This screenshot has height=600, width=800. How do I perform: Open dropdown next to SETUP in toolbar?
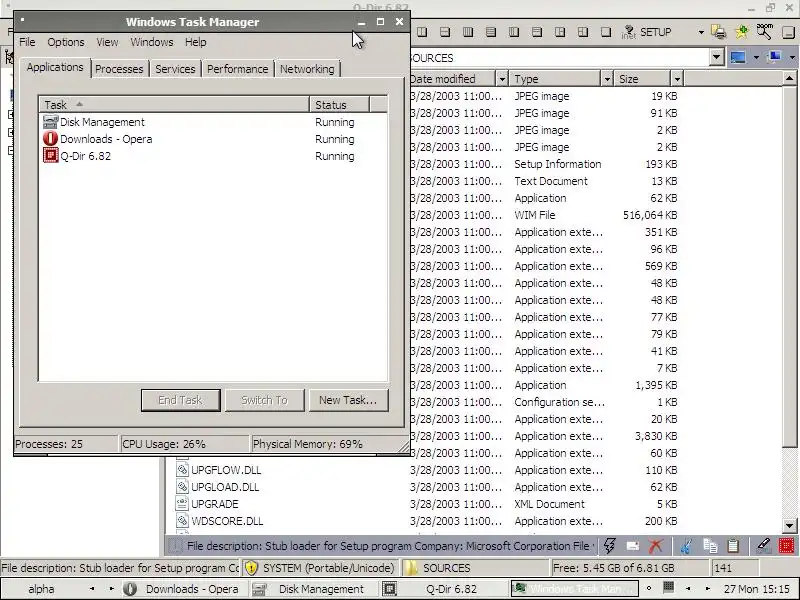click(701, 32)
